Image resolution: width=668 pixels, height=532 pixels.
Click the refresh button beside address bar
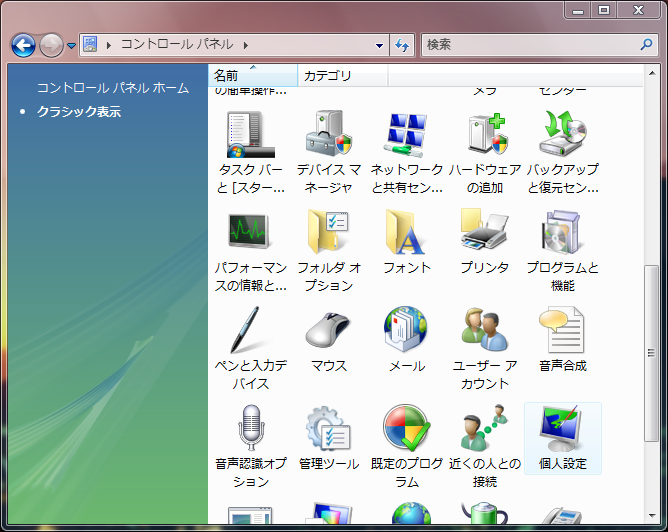click(x=402, y=45)
